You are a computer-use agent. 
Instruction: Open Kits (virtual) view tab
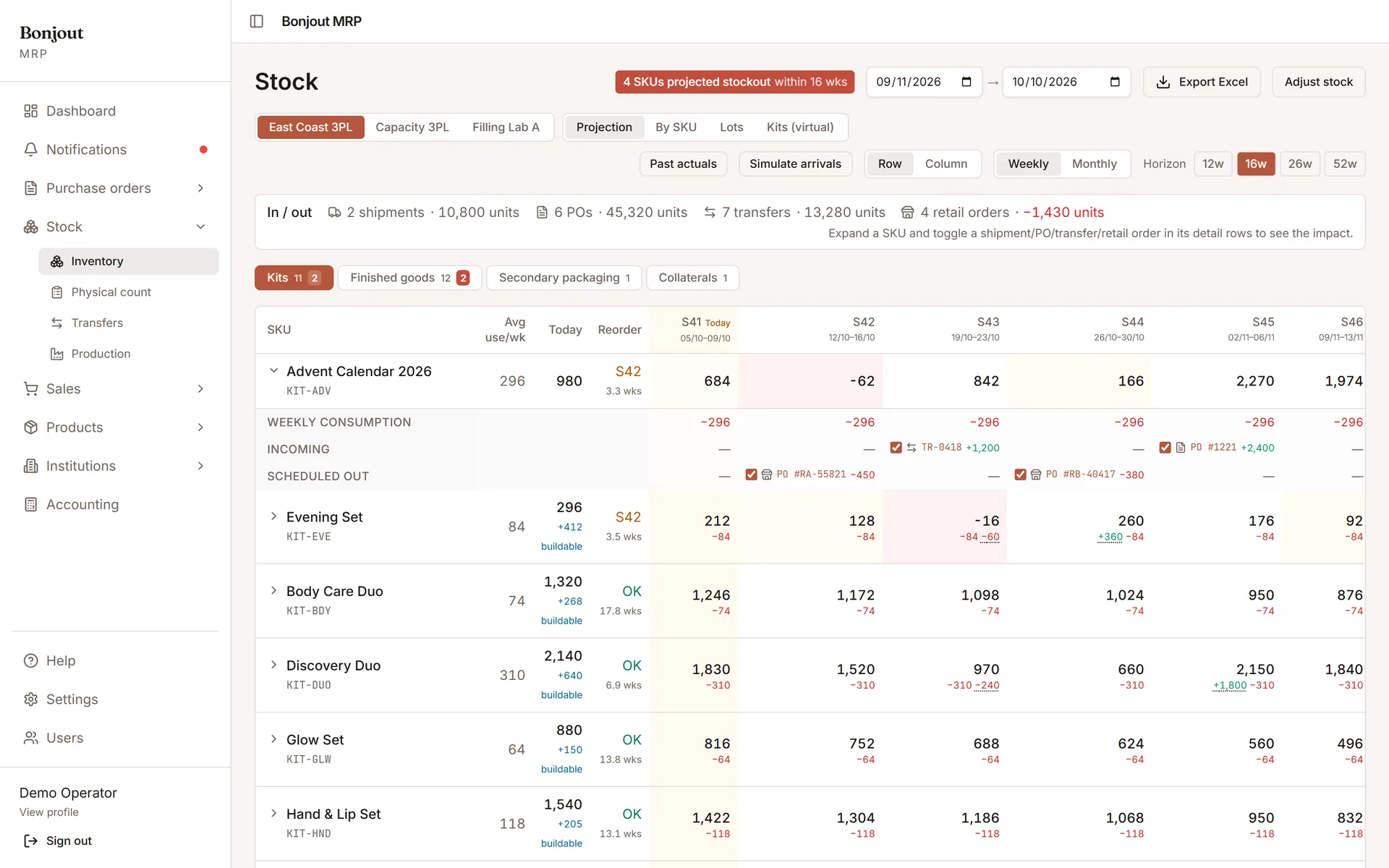[800, 127]
